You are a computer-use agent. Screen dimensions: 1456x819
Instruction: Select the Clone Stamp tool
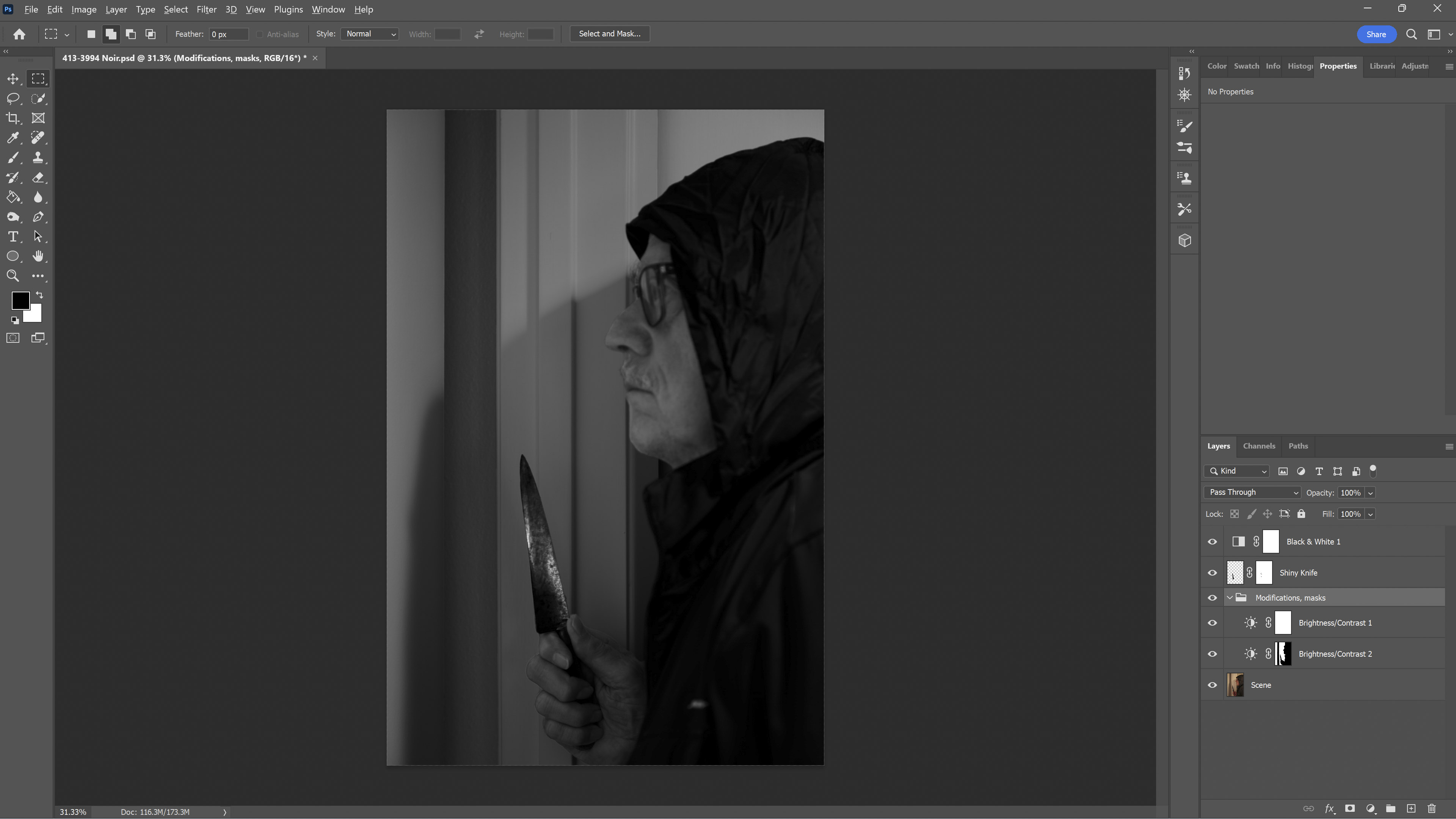coord(38,158)
